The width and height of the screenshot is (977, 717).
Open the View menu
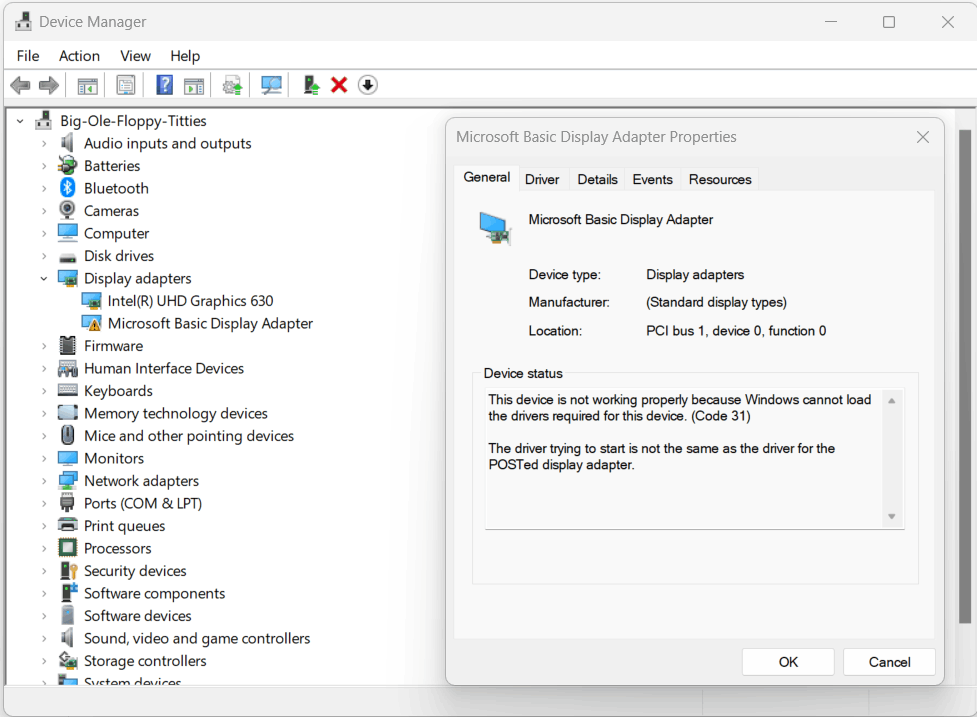coord(135,56)
